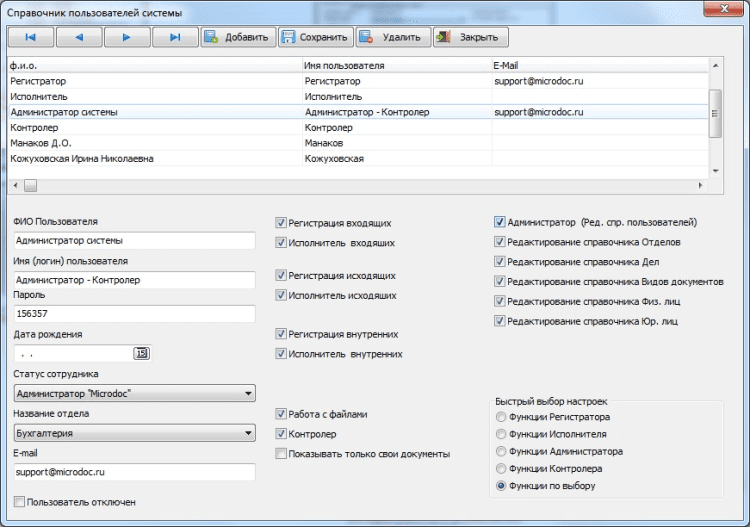750x527 pixels.
Task: Toggle Регистрация внутренних checkbox
Action: pos(281,334)
